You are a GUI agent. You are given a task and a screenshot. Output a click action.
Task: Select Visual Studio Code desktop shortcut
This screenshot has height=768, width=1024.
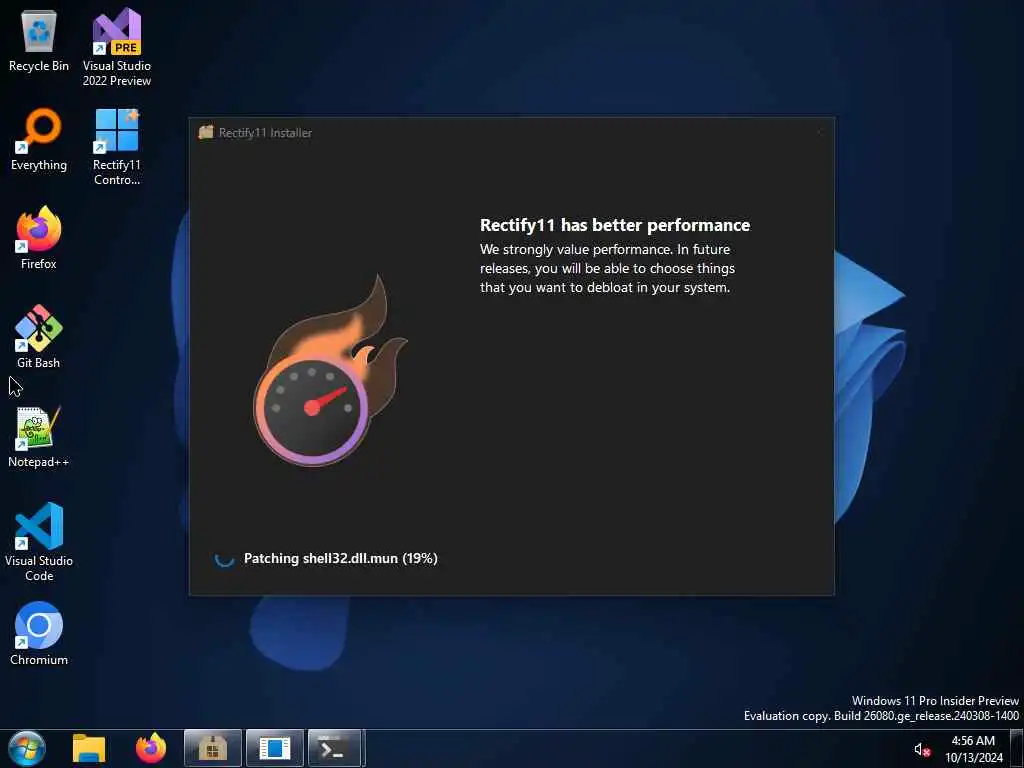click(39, 541)
